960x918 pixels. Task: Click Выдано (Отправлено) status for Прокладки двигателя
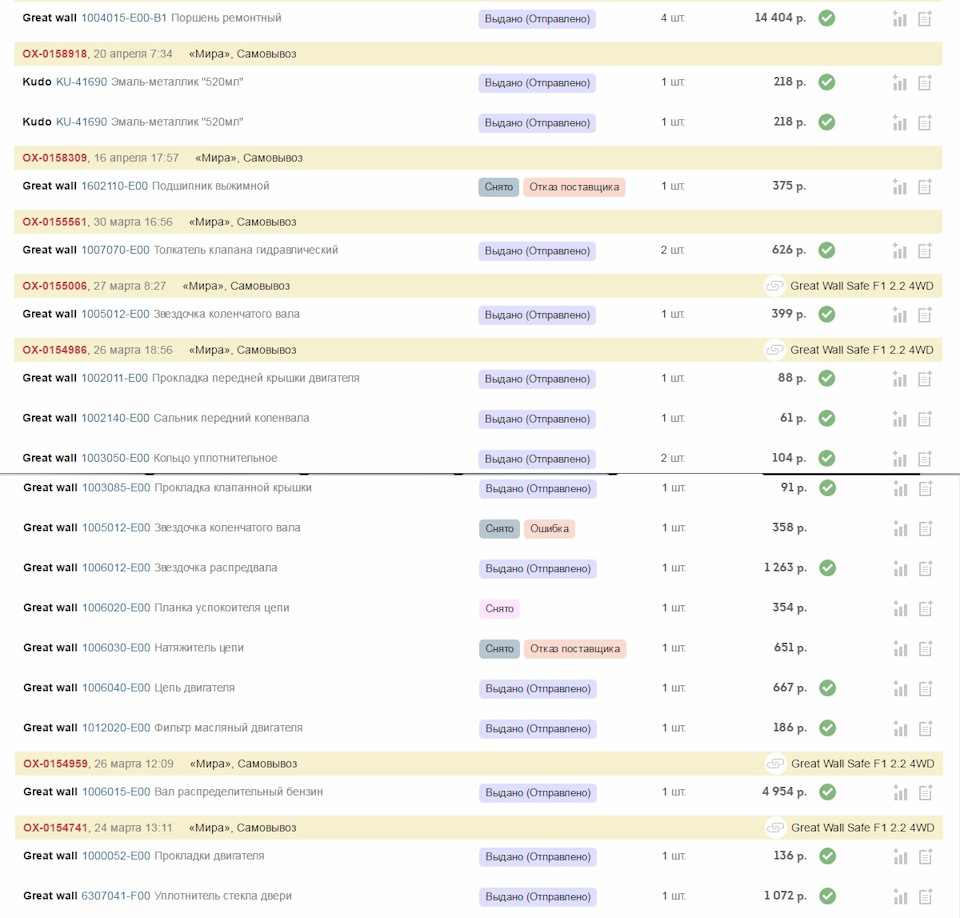pos(538,856)
